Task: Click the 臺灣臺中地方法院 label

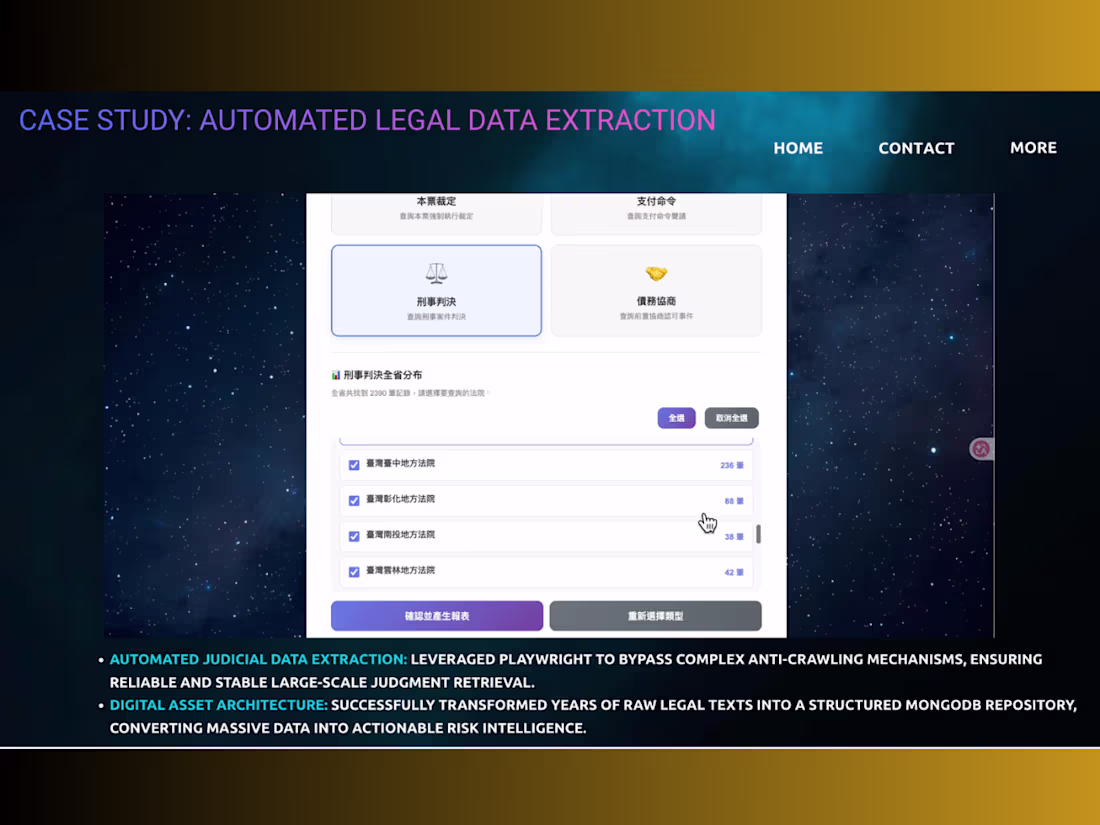Action: pyautogui.click(x=401, y=463)
